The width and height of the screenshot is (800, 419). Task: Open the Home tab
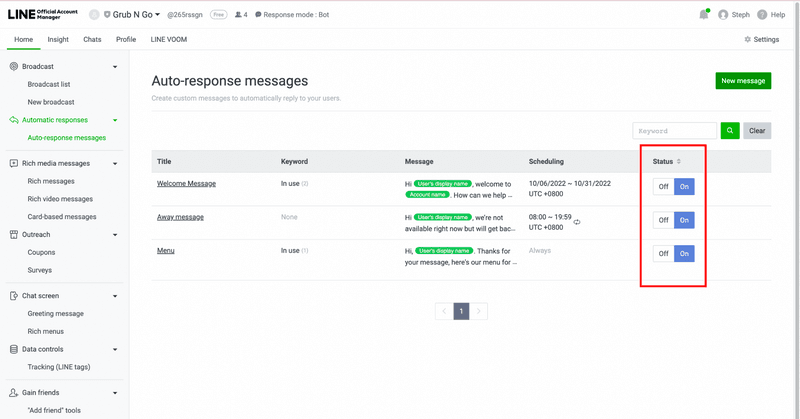pos(23,39)
